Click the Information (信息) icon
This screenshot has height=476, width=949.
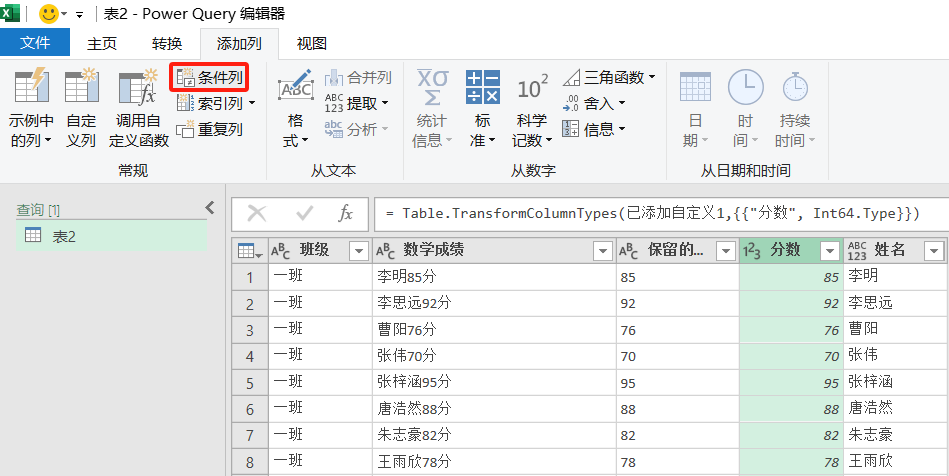coord(570,129)
